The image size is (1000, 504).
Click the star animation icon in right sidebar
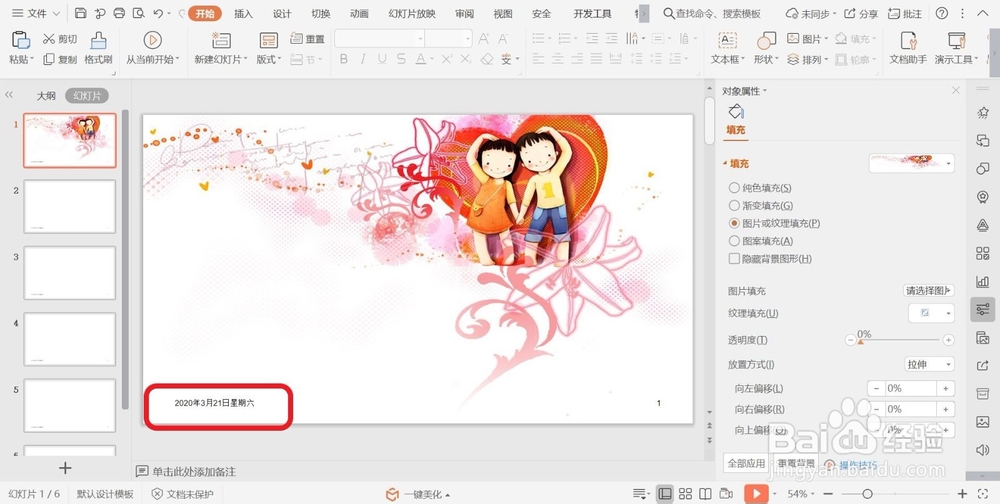pos(983,113)
